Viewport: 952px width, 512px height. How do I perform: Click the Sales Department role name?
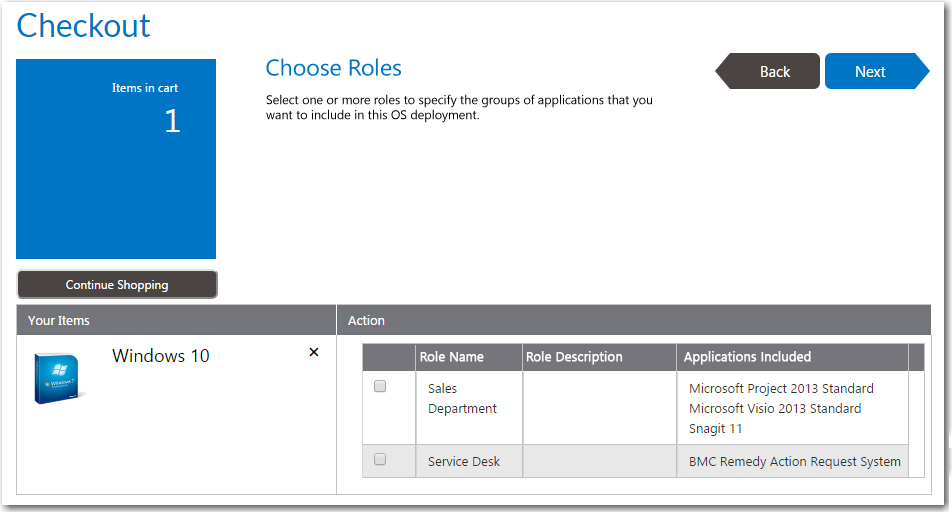[x=462, y=398]
